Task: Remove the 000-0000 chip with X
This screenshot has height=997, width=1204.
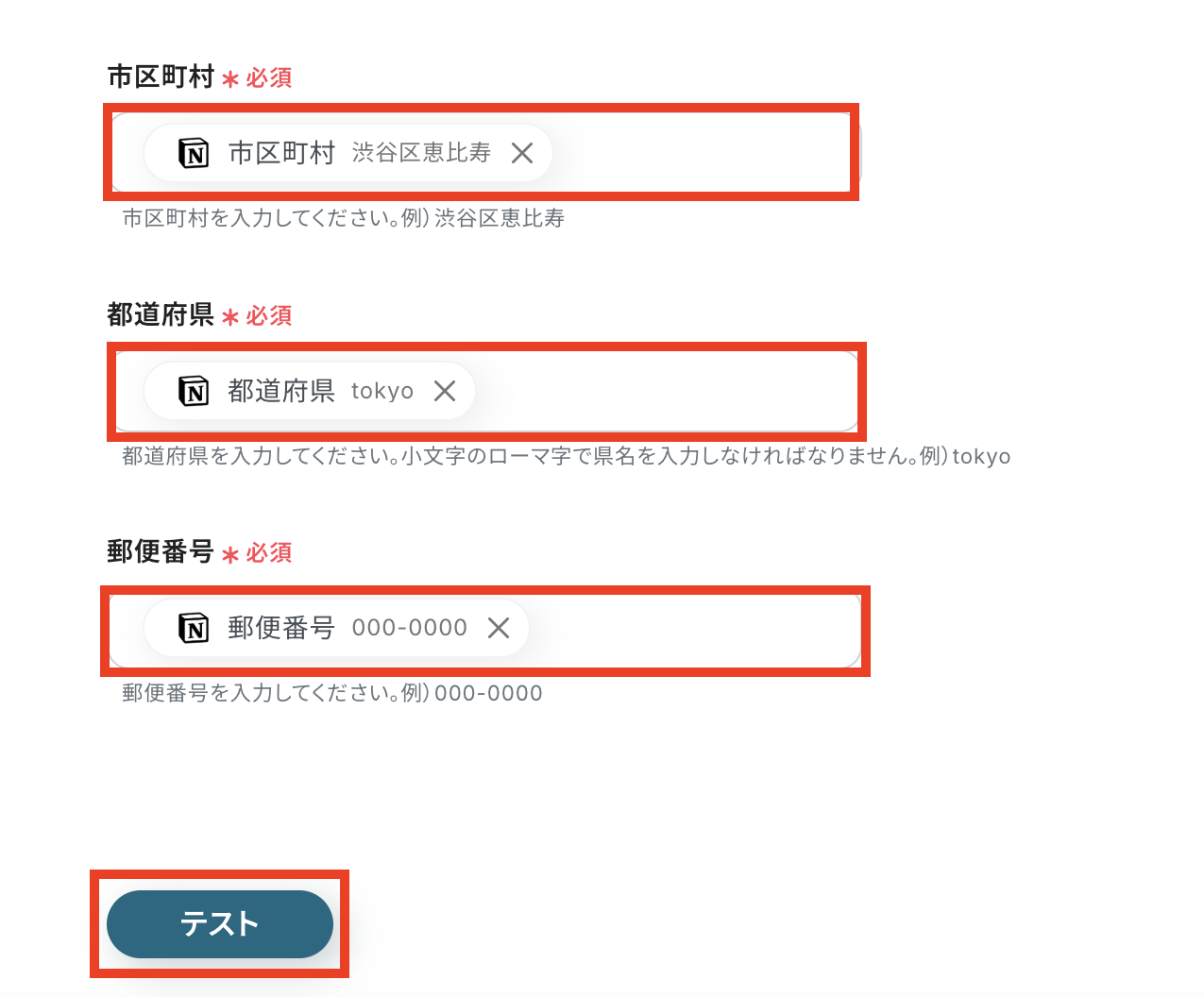Action: (499, 628)
